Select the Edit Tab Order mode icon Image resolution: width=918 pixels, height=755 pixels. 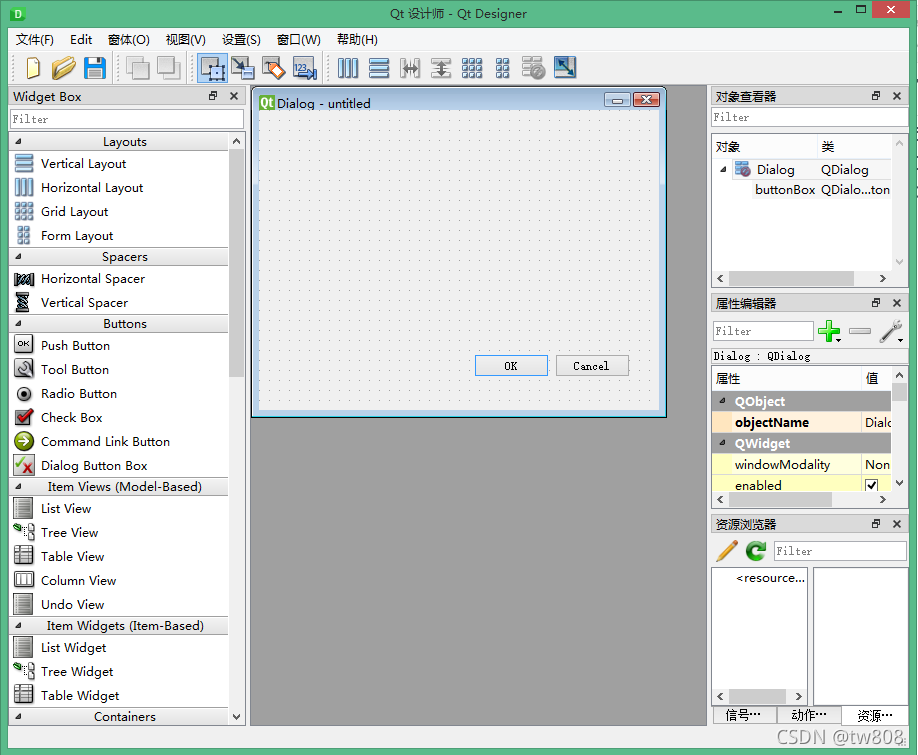[304, 68]
